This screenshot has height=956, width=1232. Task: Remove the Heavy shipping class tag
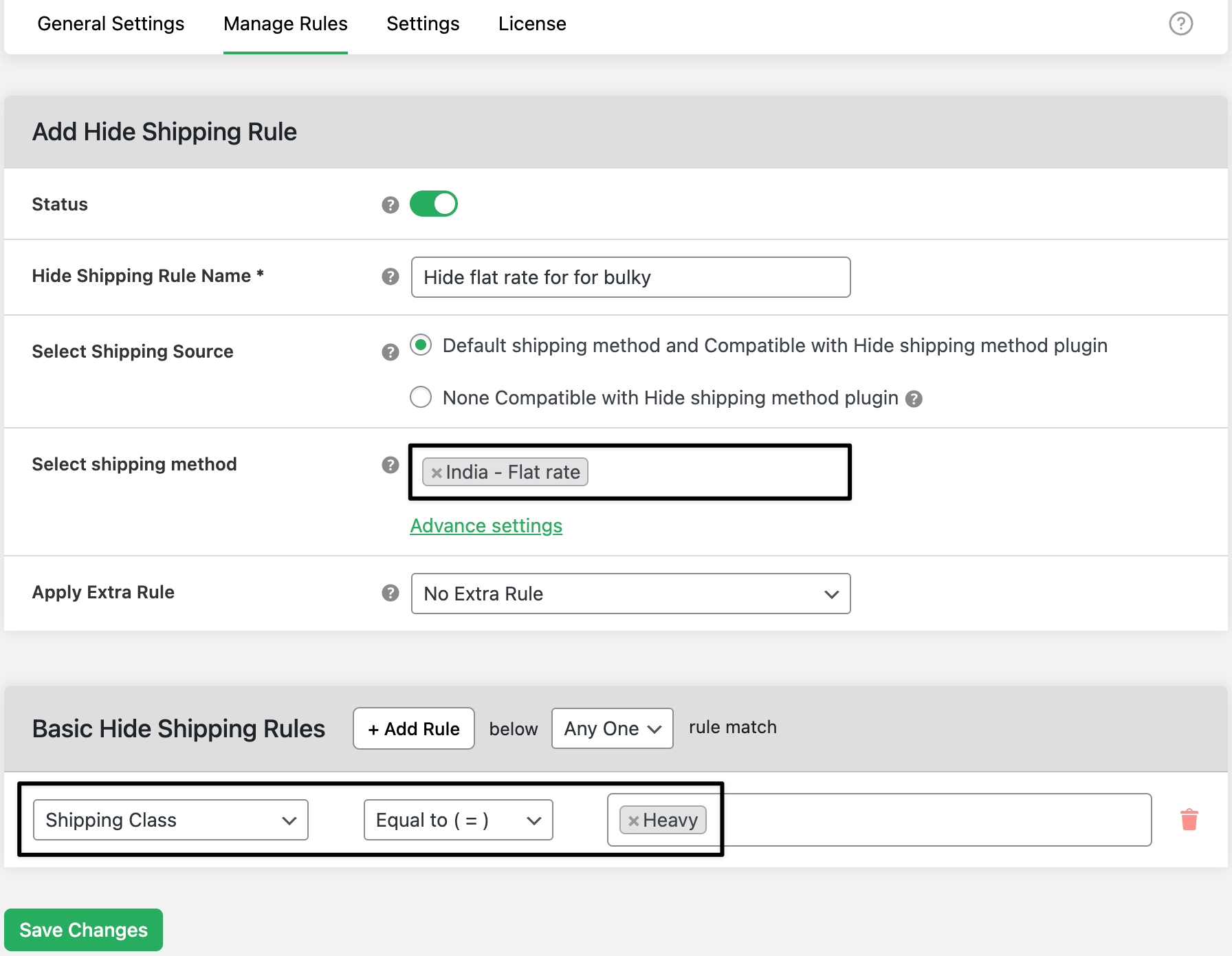633,821
